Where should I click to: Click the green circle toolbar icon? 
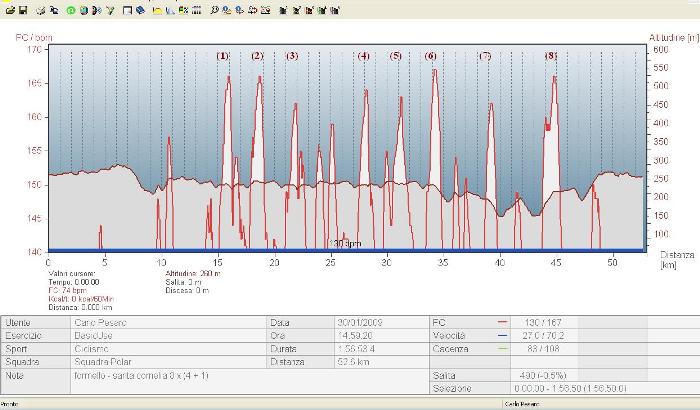click(70, 10)
